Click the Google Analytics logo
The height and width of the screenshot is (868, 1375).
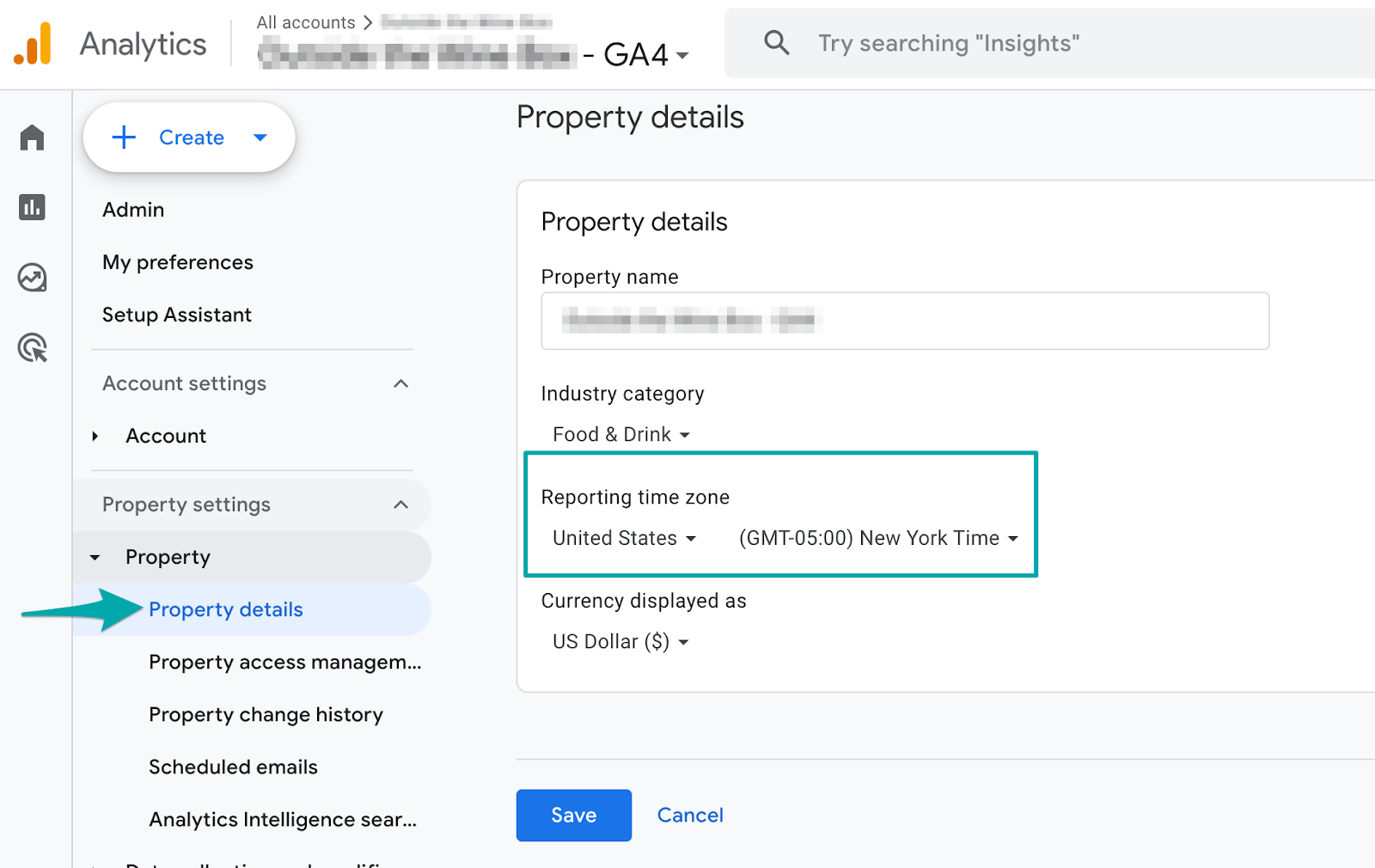point(33,42)
